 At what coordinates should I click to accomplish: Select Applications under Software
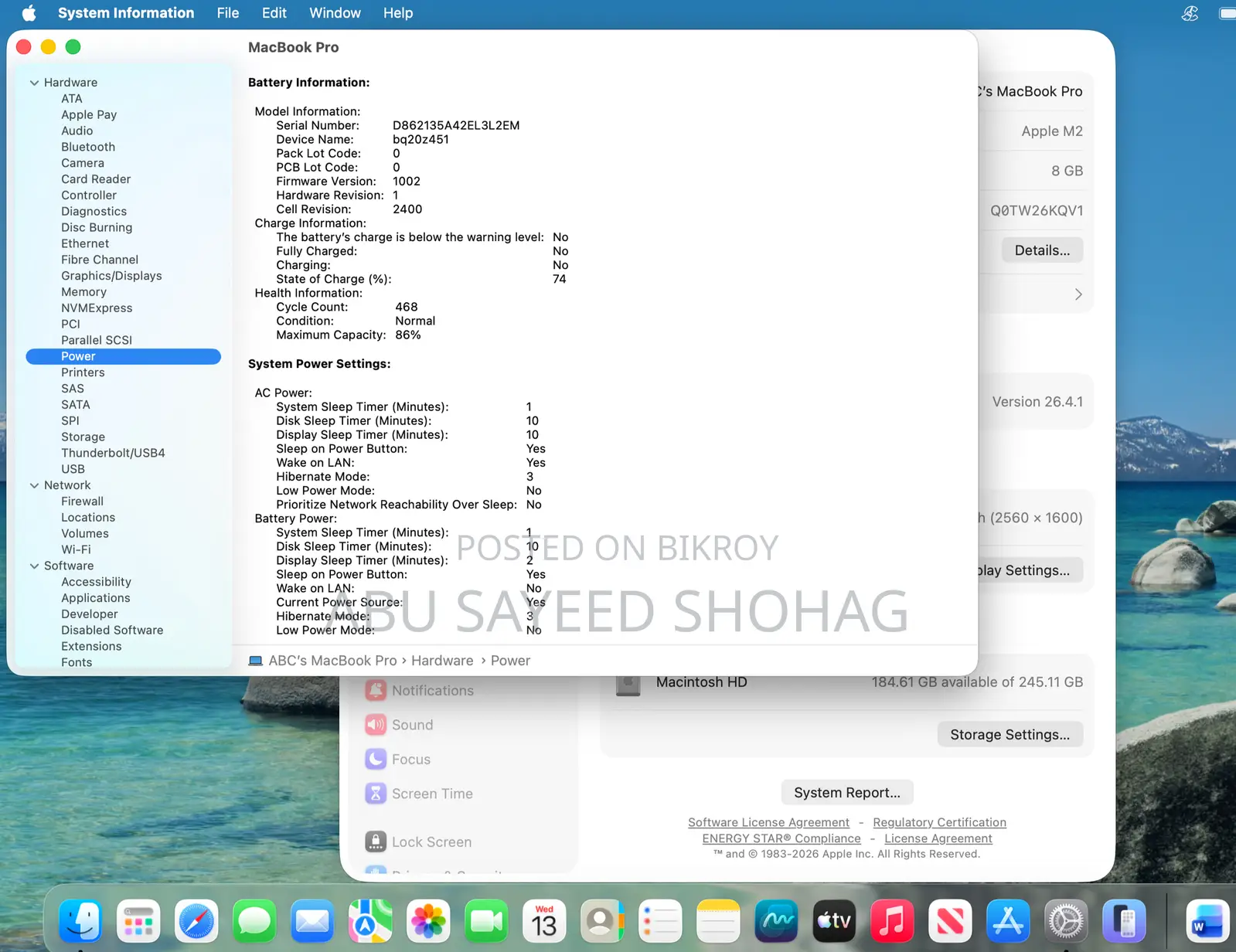95,598
